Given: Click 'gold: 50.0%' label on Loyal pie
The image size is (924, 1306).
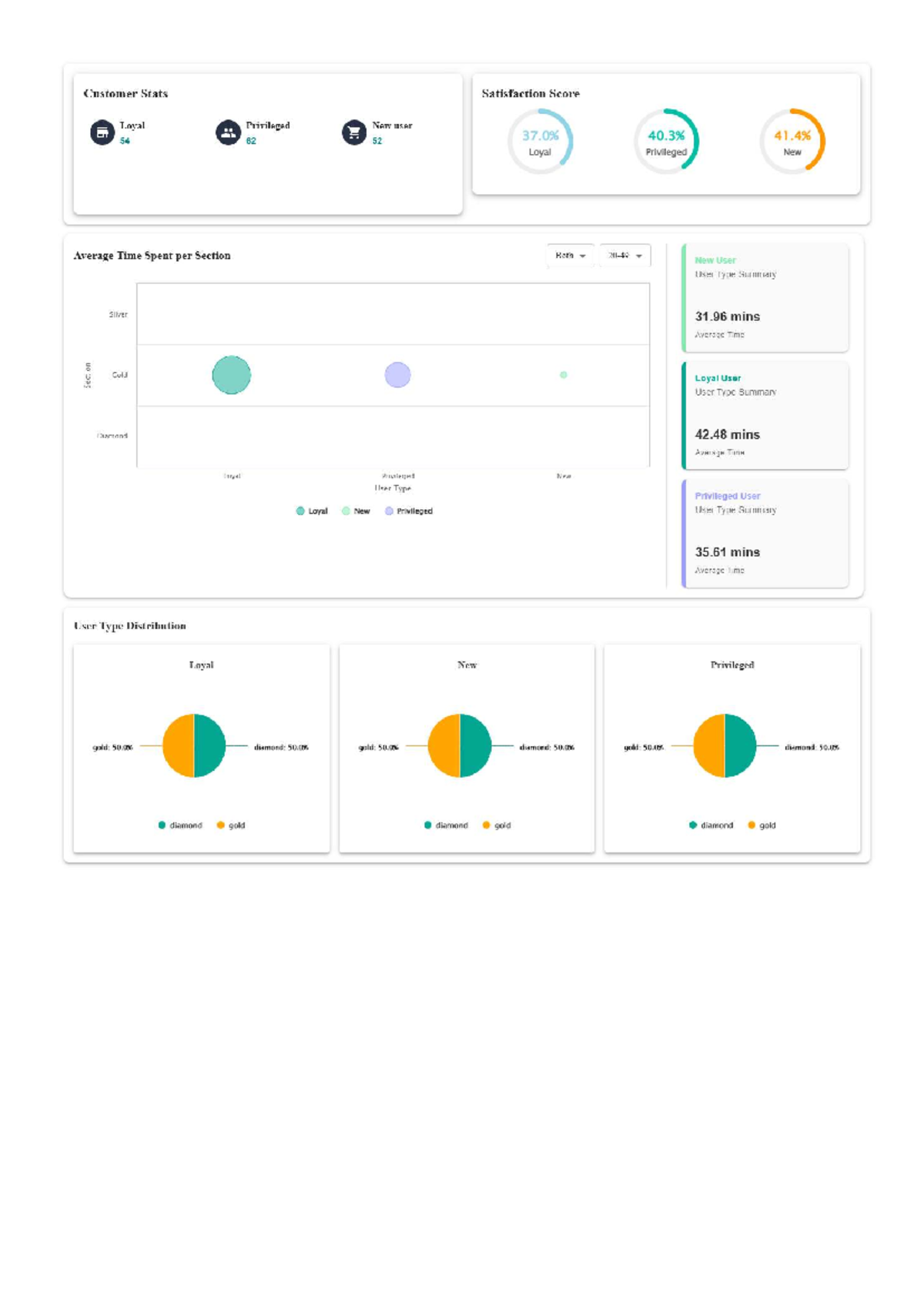Looking at the screenshot, I should 112,747.
